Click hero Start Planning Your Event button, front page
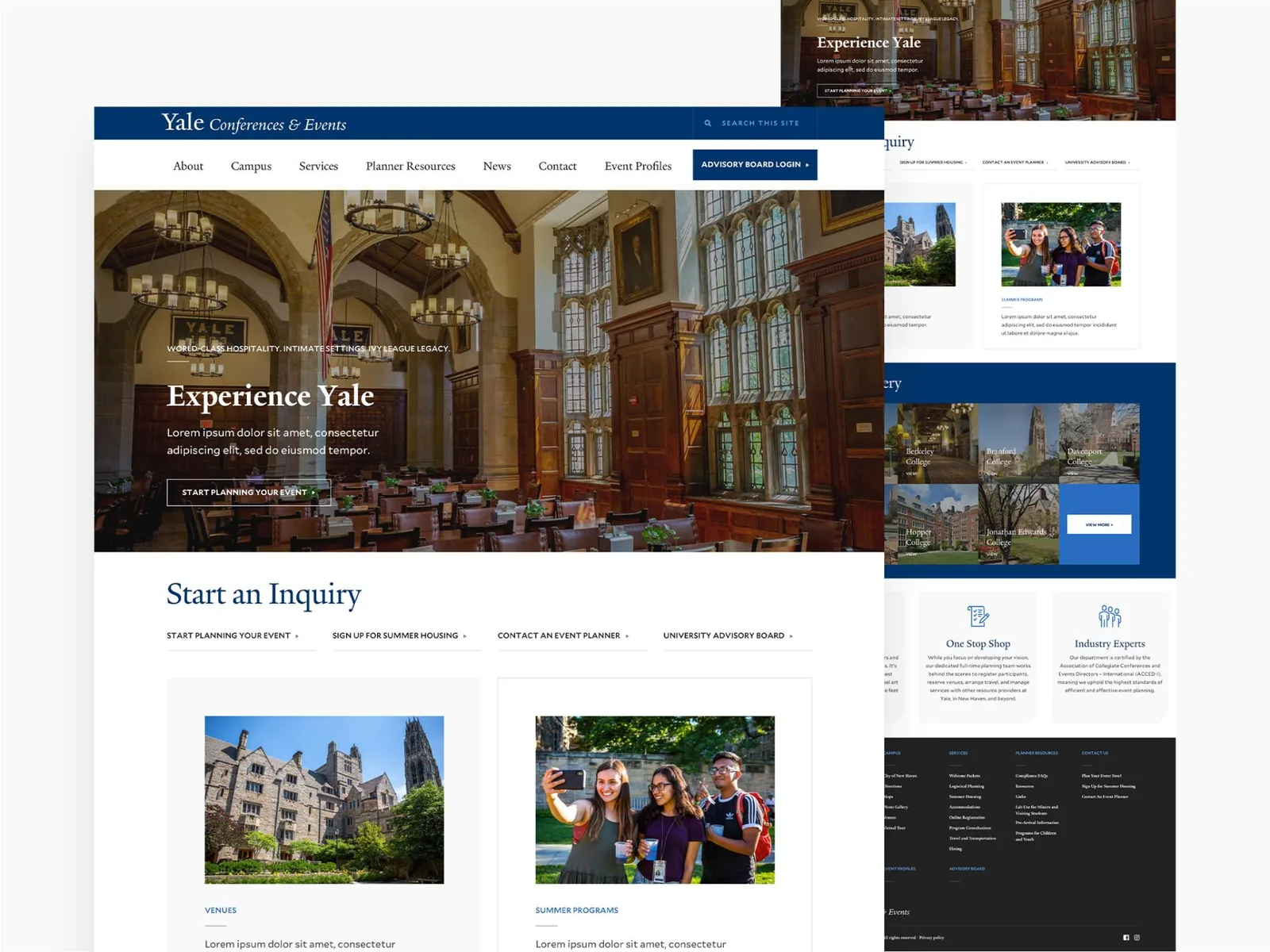The width and height of the screenshot is (1270, 952). (x=248, y=493)
